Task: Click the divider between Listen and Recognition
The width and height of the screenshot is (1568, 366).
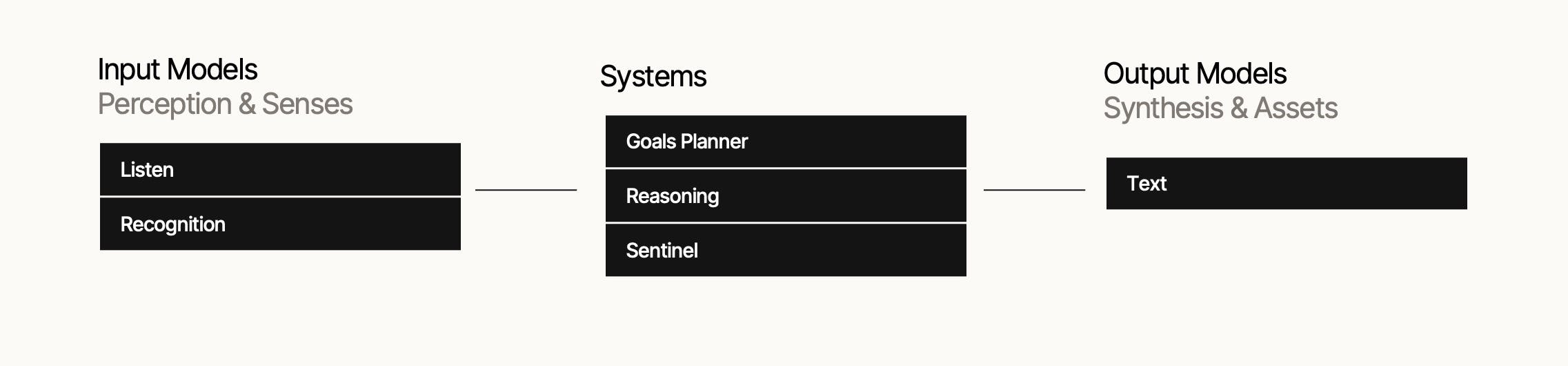Action: tap(280, 197)
